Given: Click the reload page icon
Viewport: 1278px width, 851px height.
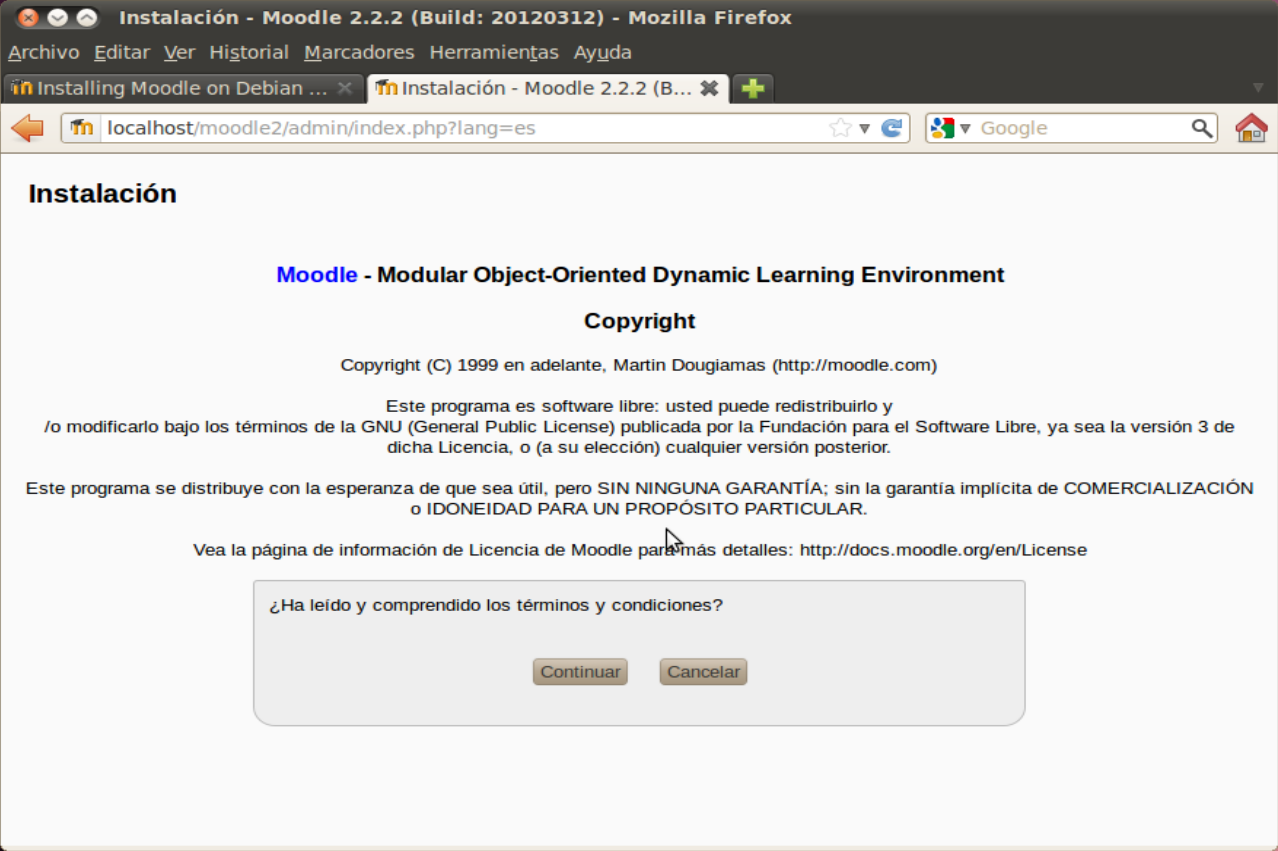Looking at the screenshot, I should [x=891, y=128].
